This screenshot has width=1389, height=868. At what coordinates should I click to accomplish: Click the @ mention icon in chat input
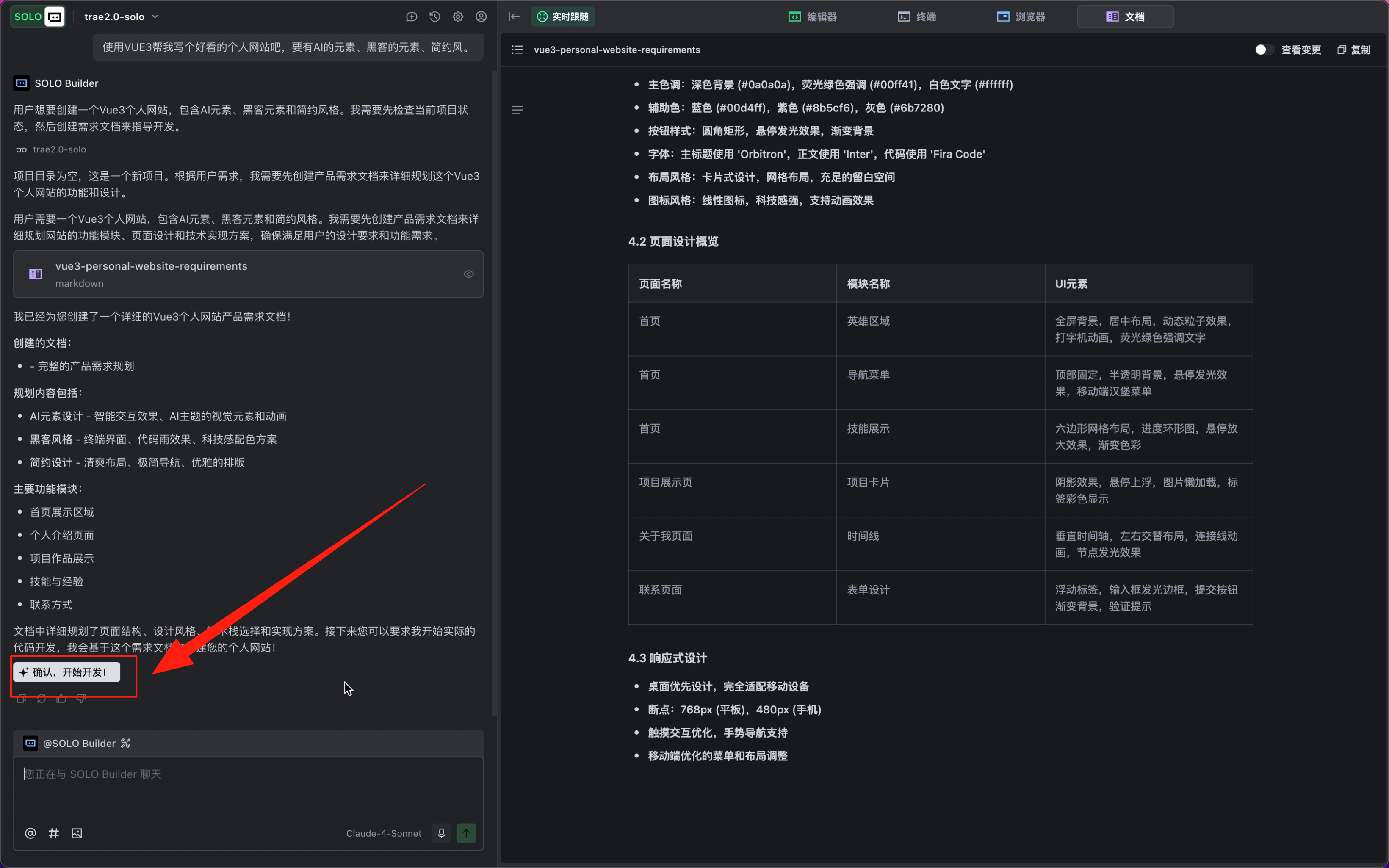(x=30, y=833)
